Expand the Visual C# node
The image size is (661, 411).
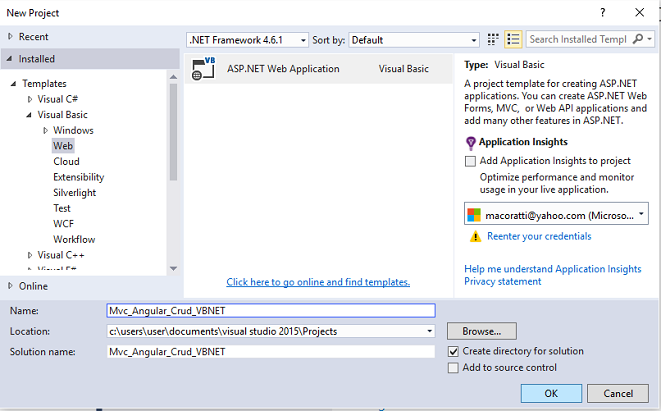[x=30, y=99]
